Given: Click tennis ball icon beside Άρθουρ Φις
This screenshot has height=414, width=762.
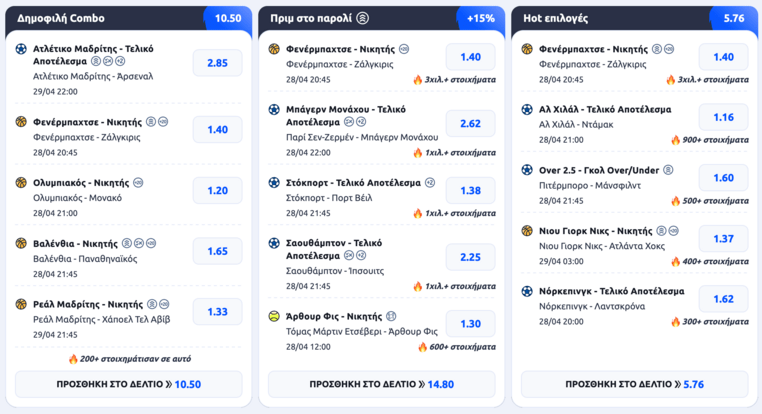Looking at the screenshot, I should [274, 316].
